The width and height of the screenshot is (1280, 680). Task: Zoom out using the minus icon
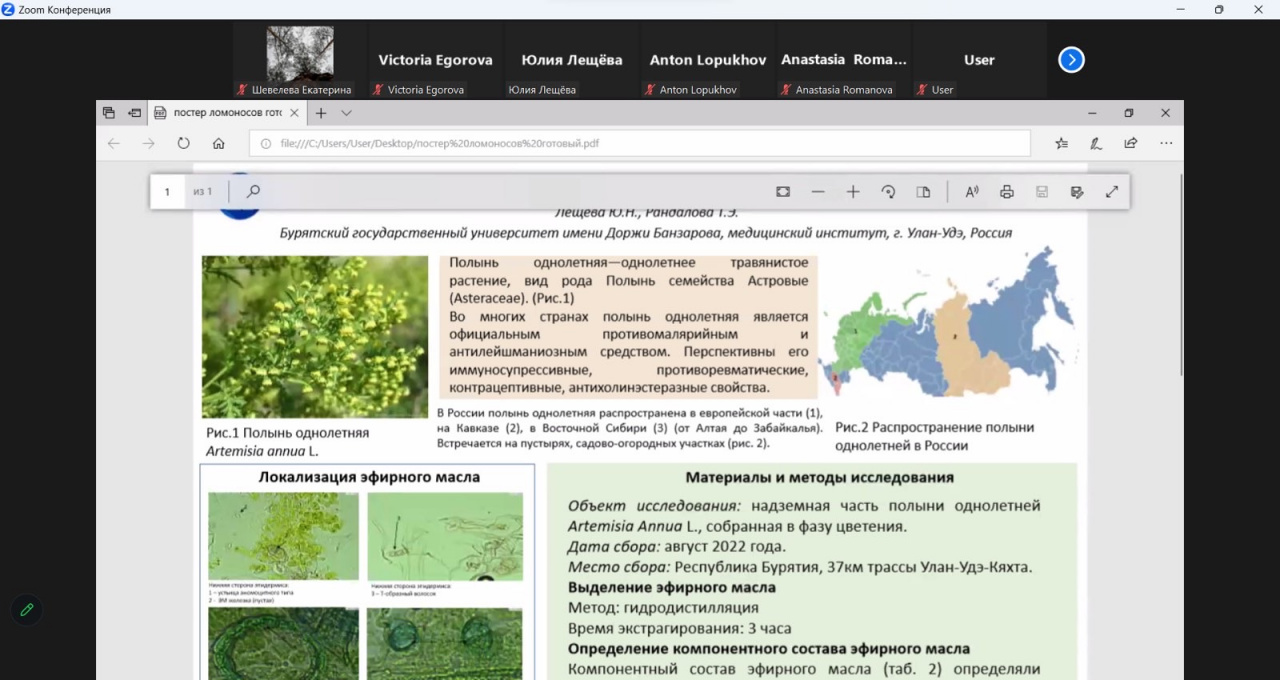coord(818,192)
